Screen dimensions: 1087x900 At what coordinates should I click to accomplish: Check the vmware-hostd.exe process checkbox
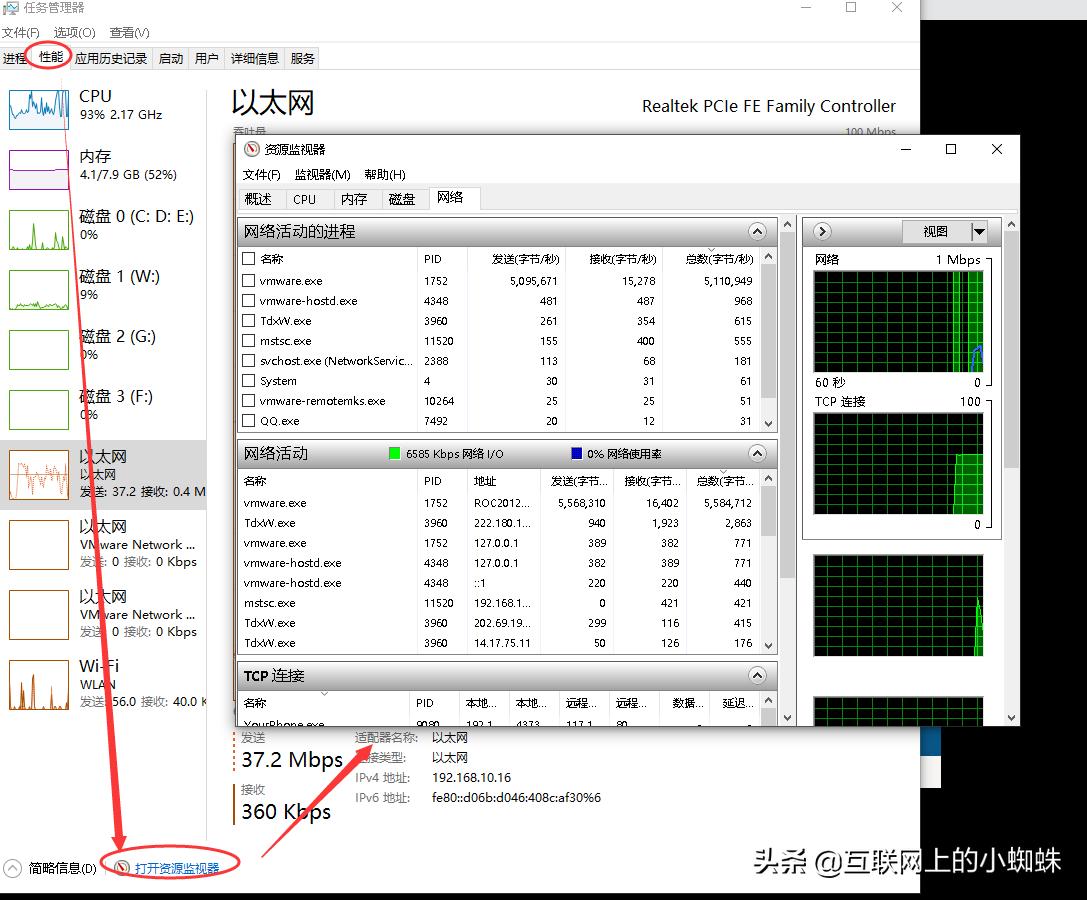[249, 301]
